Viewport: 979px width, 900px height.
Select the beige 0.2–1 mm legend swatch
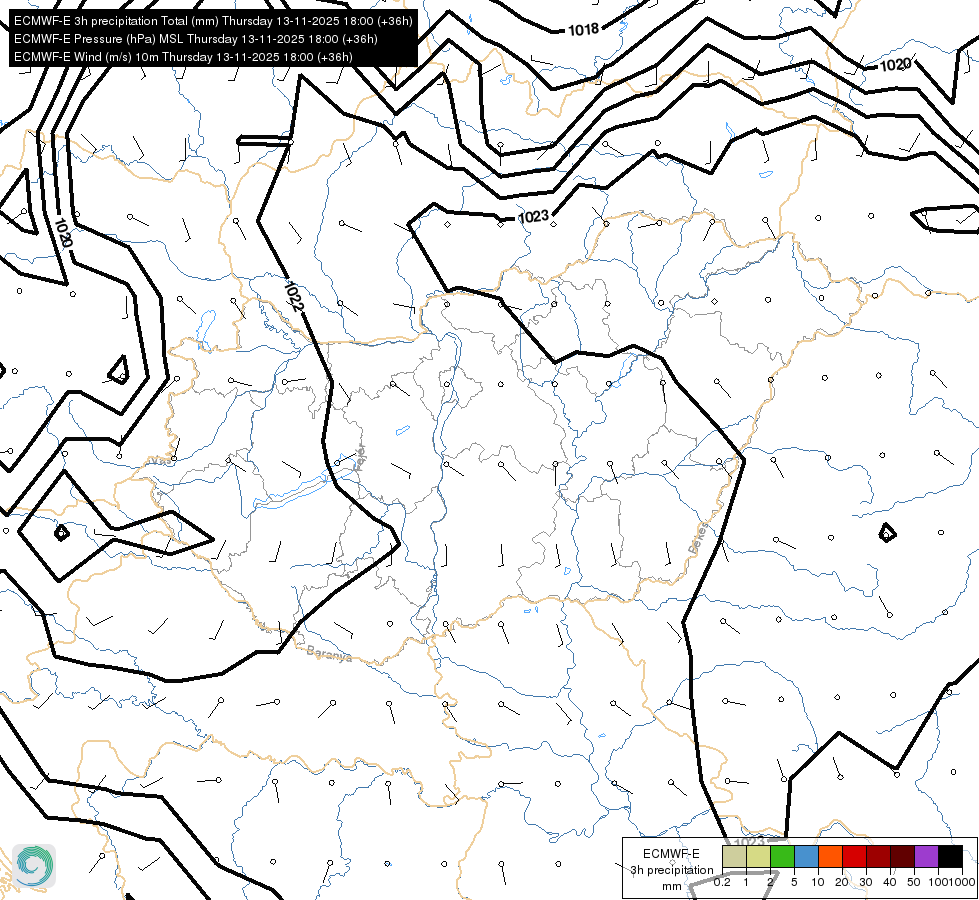[734, 856]
